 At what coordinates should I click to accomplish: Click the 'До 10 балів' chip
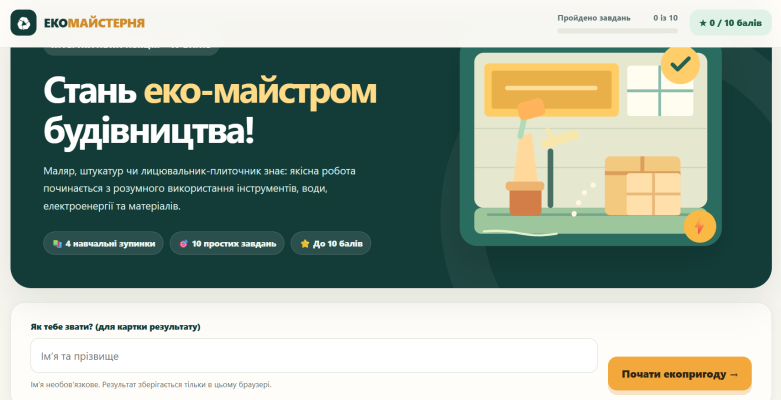click(331, 244)
